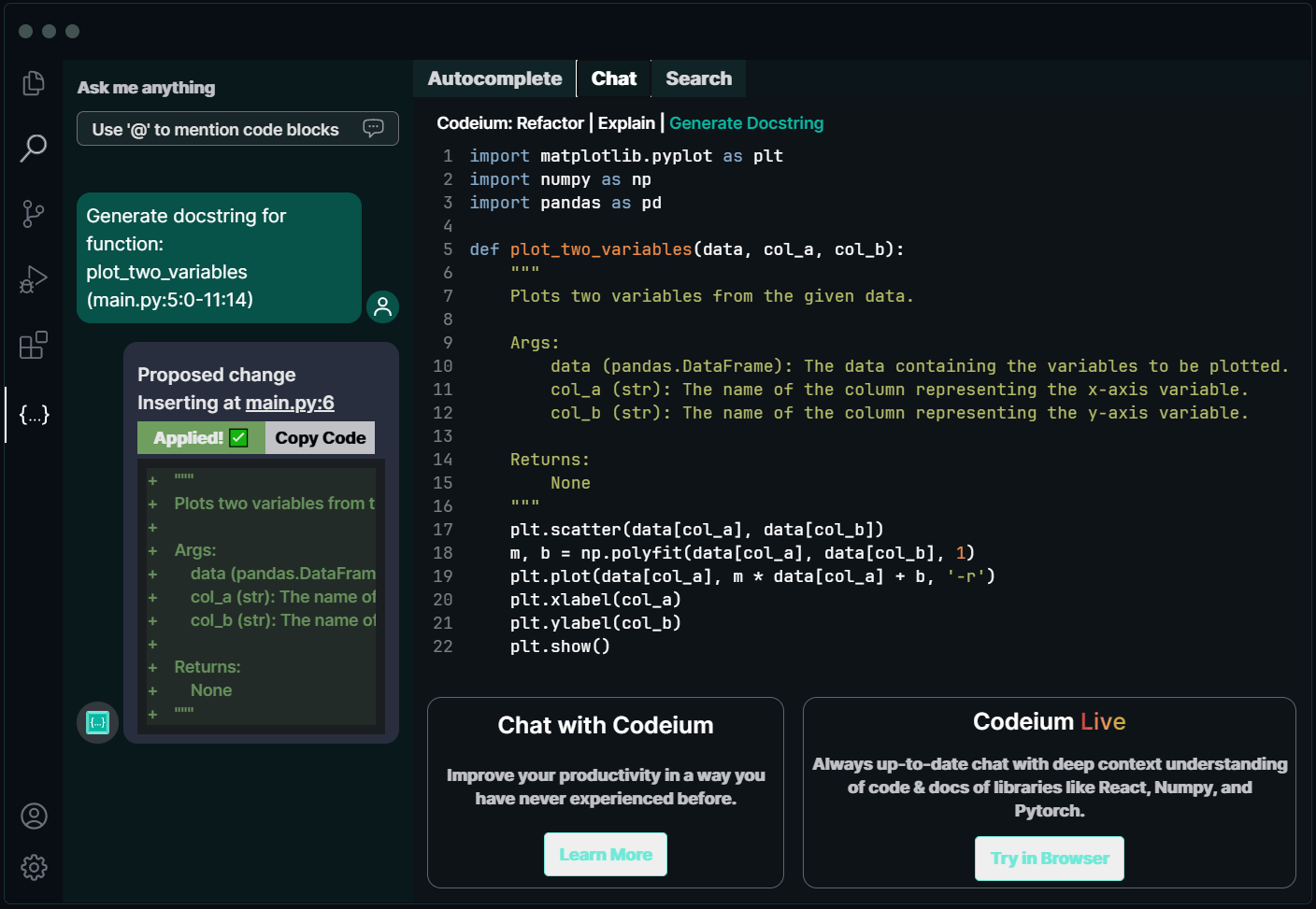The image size is (1316, 909).
Task: Click the import pandas as pd line
Action: pos(565,203)
